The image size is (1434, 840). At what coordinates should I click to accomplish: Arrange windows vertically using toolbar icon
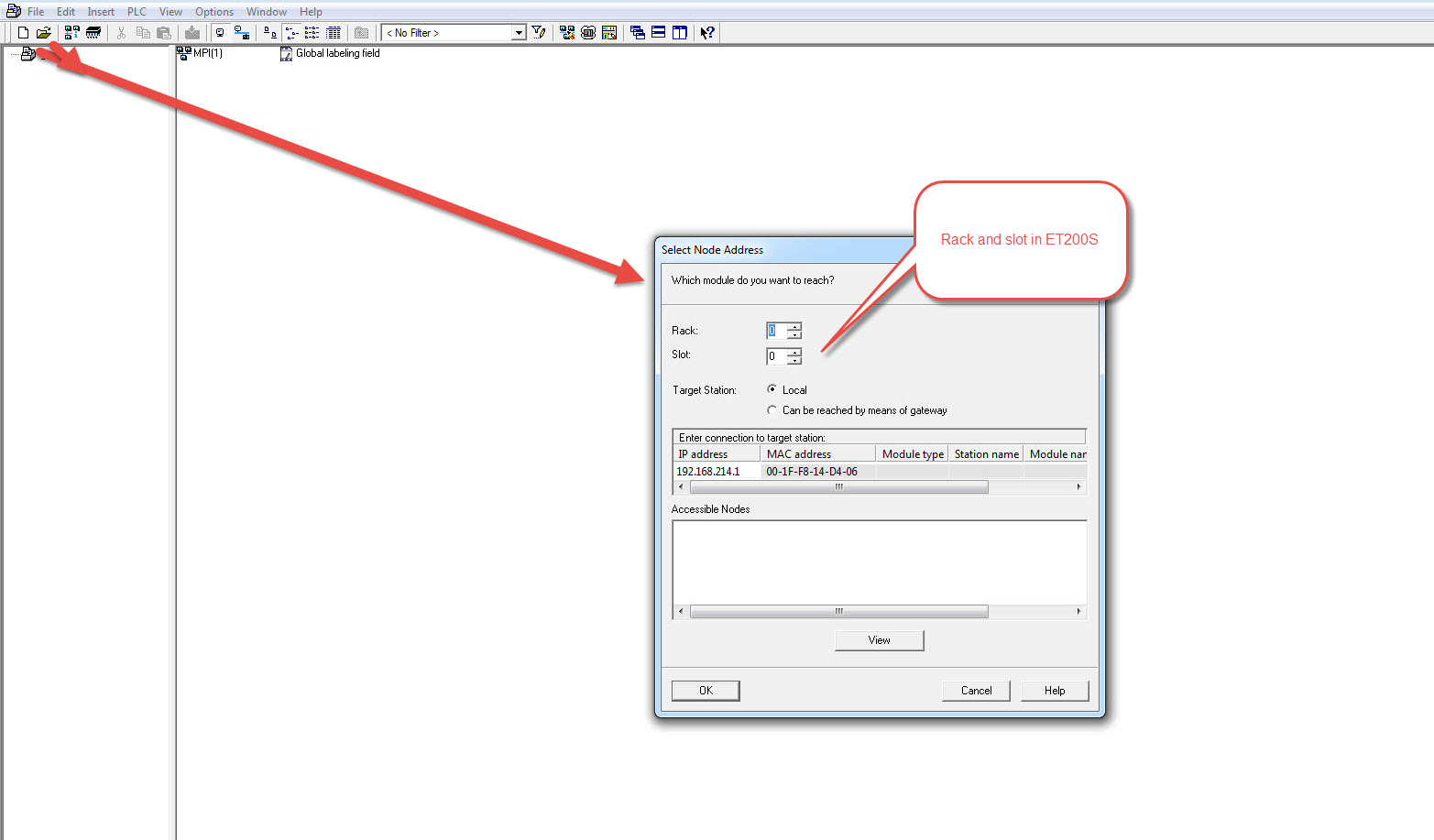[679, 33]
